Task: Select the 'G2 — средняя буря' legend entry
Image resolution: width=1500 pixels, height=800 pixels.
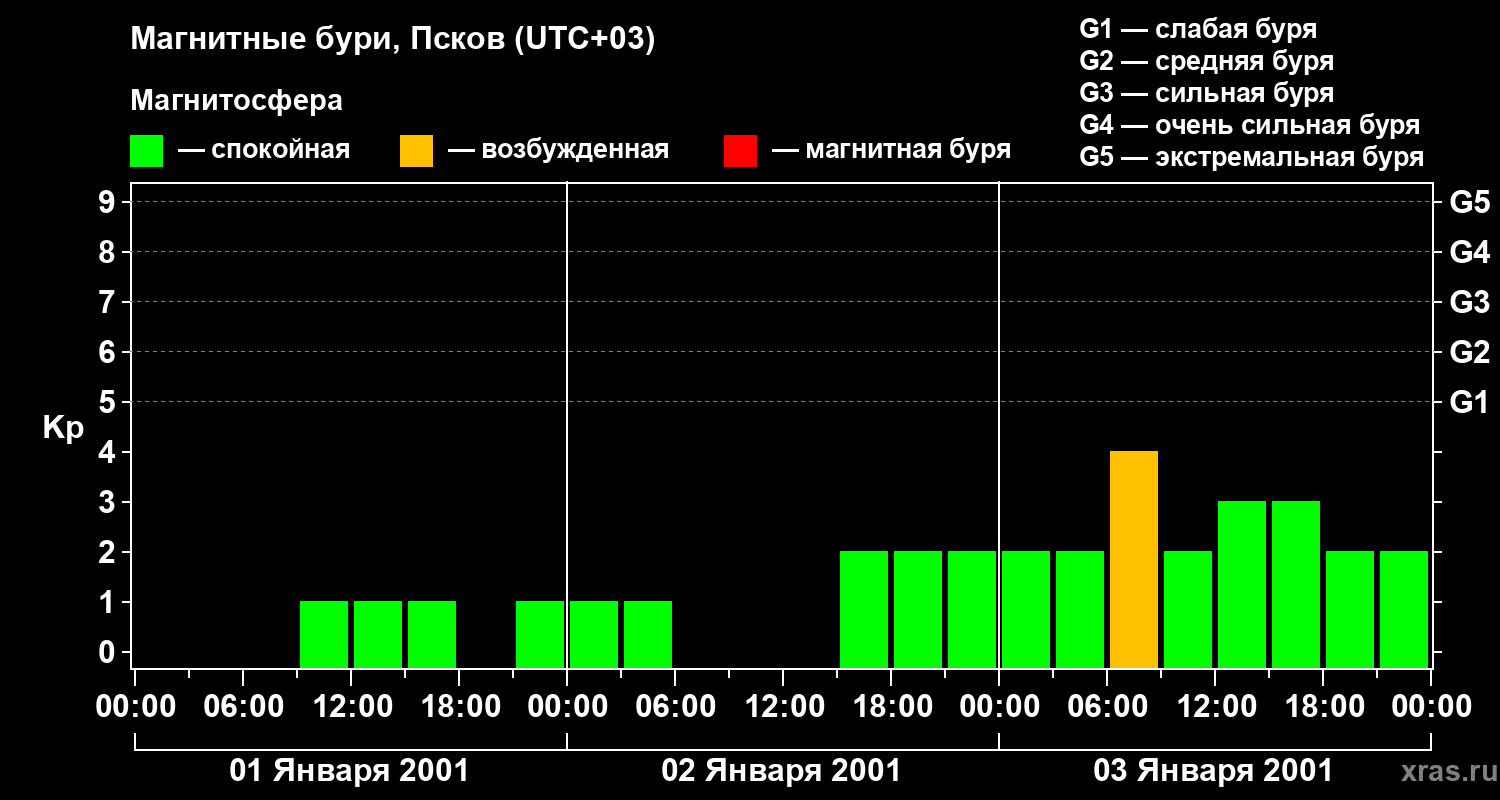Action: click(1206, 61)
